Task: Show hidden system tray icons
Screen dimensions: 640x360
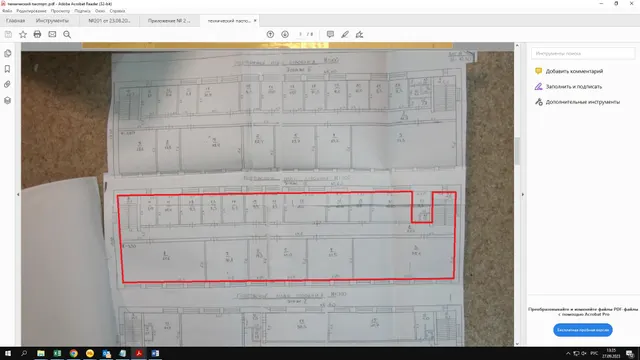Action: (568, 353)
